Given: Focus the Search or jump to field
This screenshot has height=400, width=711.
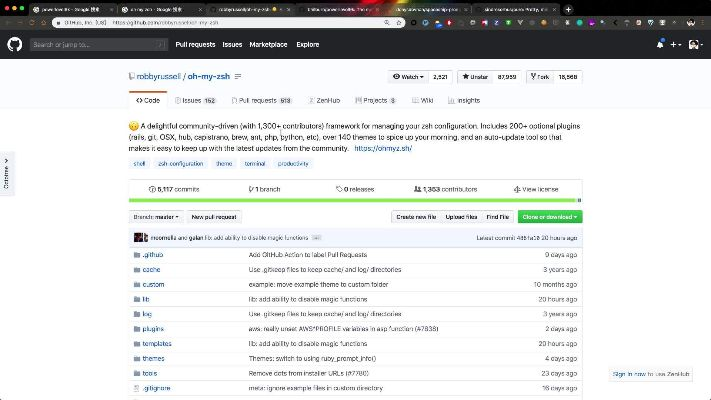Looking at the screenshot, I should point(95,44).
